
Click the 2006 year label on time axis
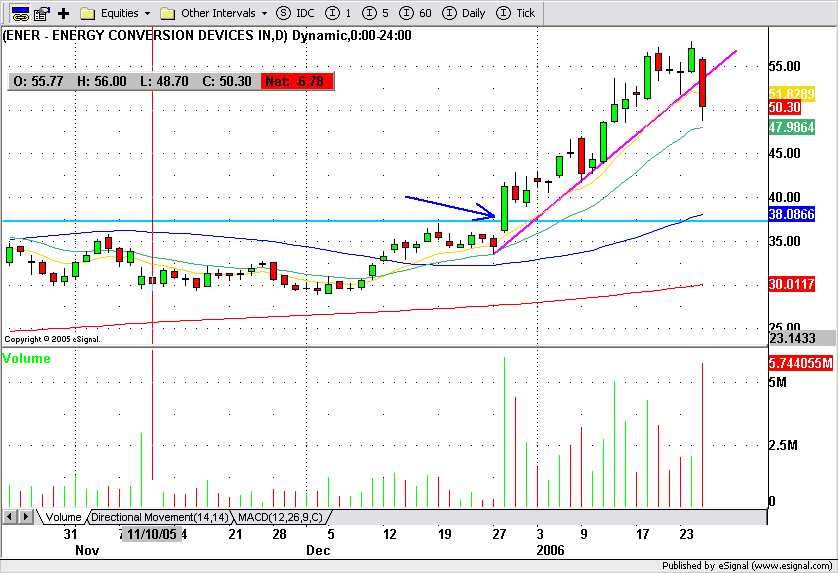pyautogui.click(x=550, y=551)
